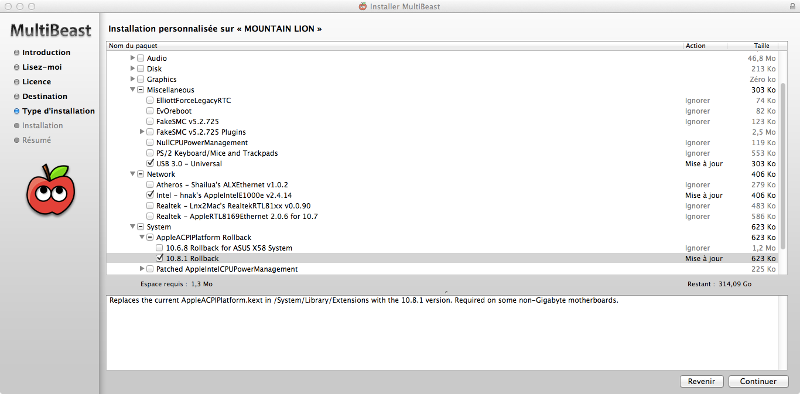Select Type d'installation step
800x394 pixels.
(59, 111)
